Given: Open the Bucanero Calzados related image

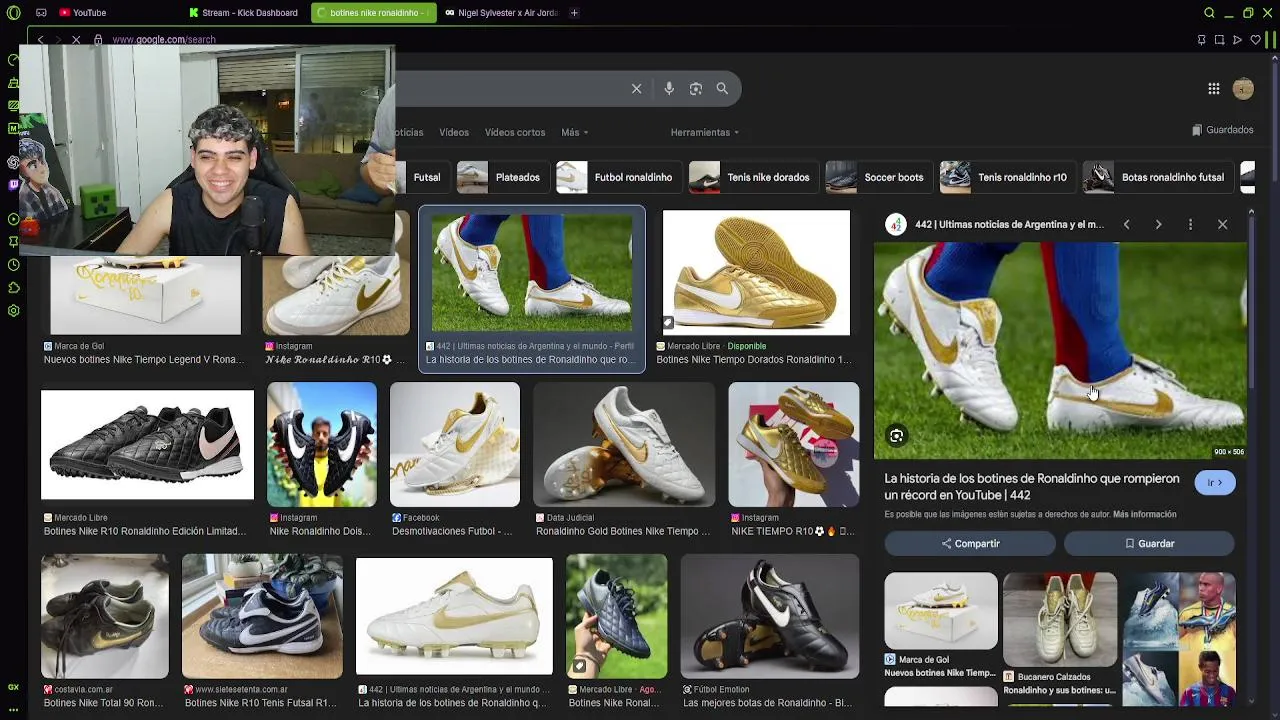Looking at the screenshot, I should pos(1060,619).
